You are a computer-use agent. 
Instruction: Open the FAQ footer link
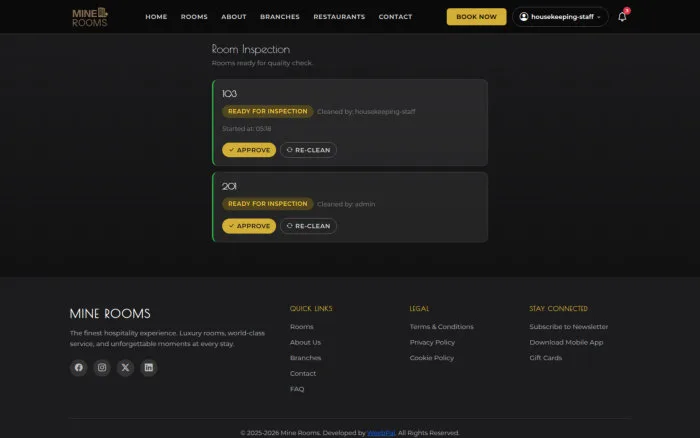click(297, 389)
